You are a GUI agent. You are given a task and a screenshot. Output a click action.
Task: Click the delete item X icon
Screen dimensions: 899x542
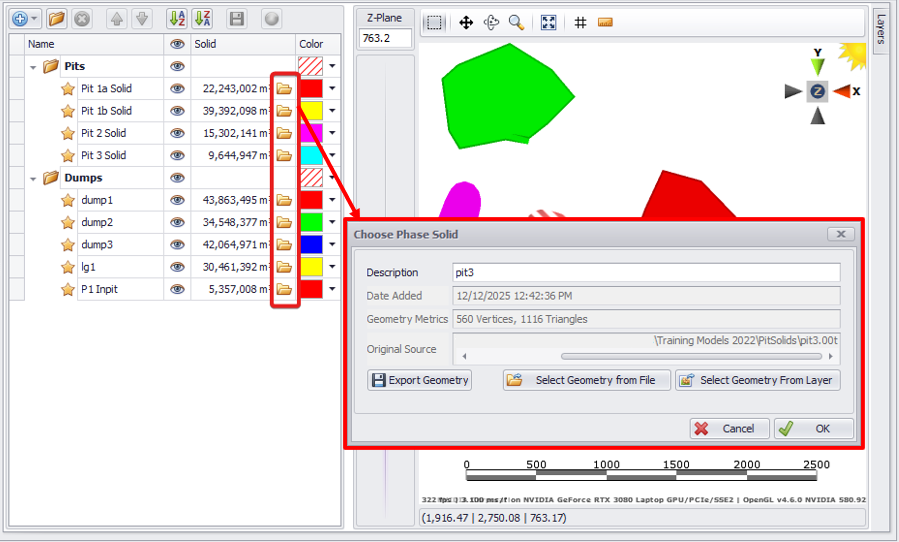[x=82, y=19]
